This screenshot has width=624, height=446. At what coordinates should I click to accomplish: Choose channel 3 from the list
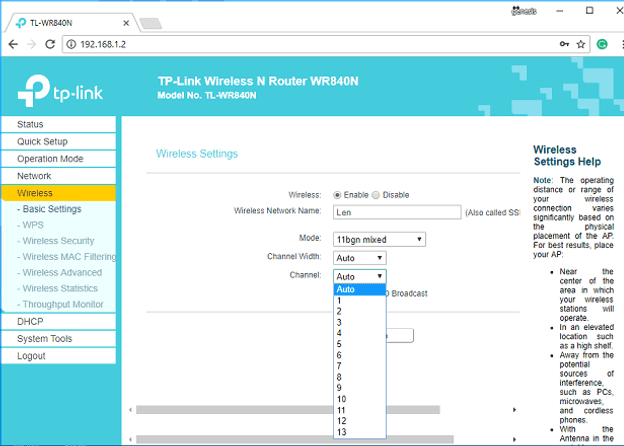click(360, 322)
